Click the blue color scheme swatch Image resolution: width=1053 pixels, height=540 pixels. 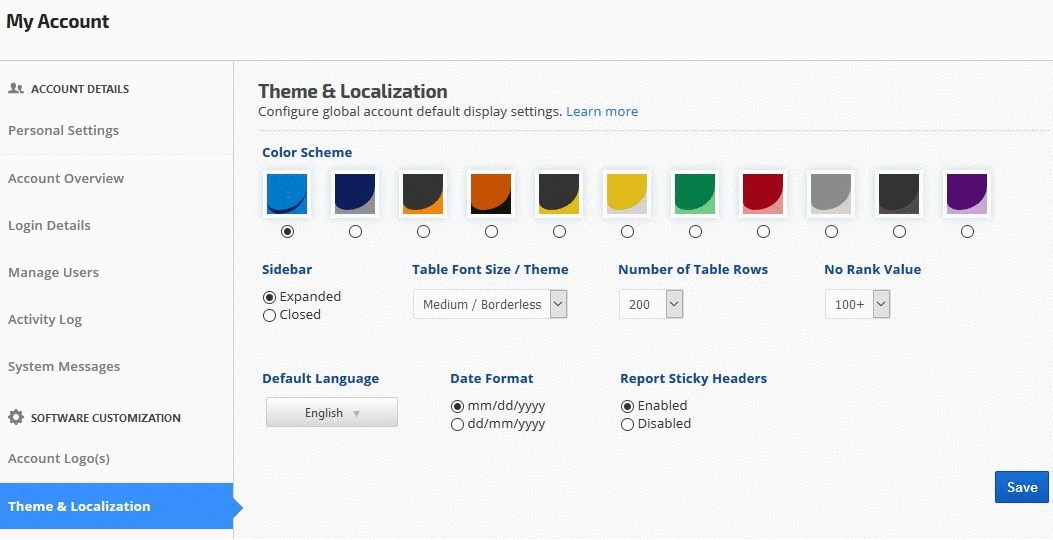(x=287, y=194)
